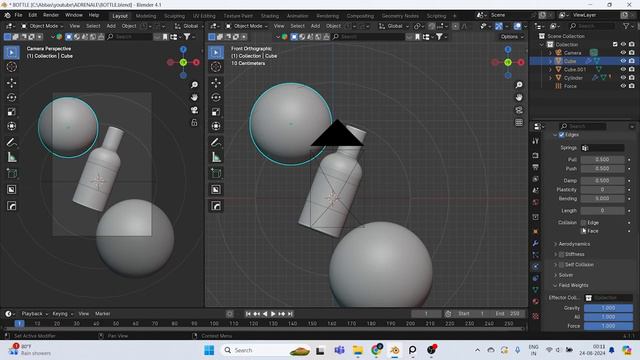640x360 pixels.
Task: Select the Rotate tool in left viewport
Action: point(11,97)
